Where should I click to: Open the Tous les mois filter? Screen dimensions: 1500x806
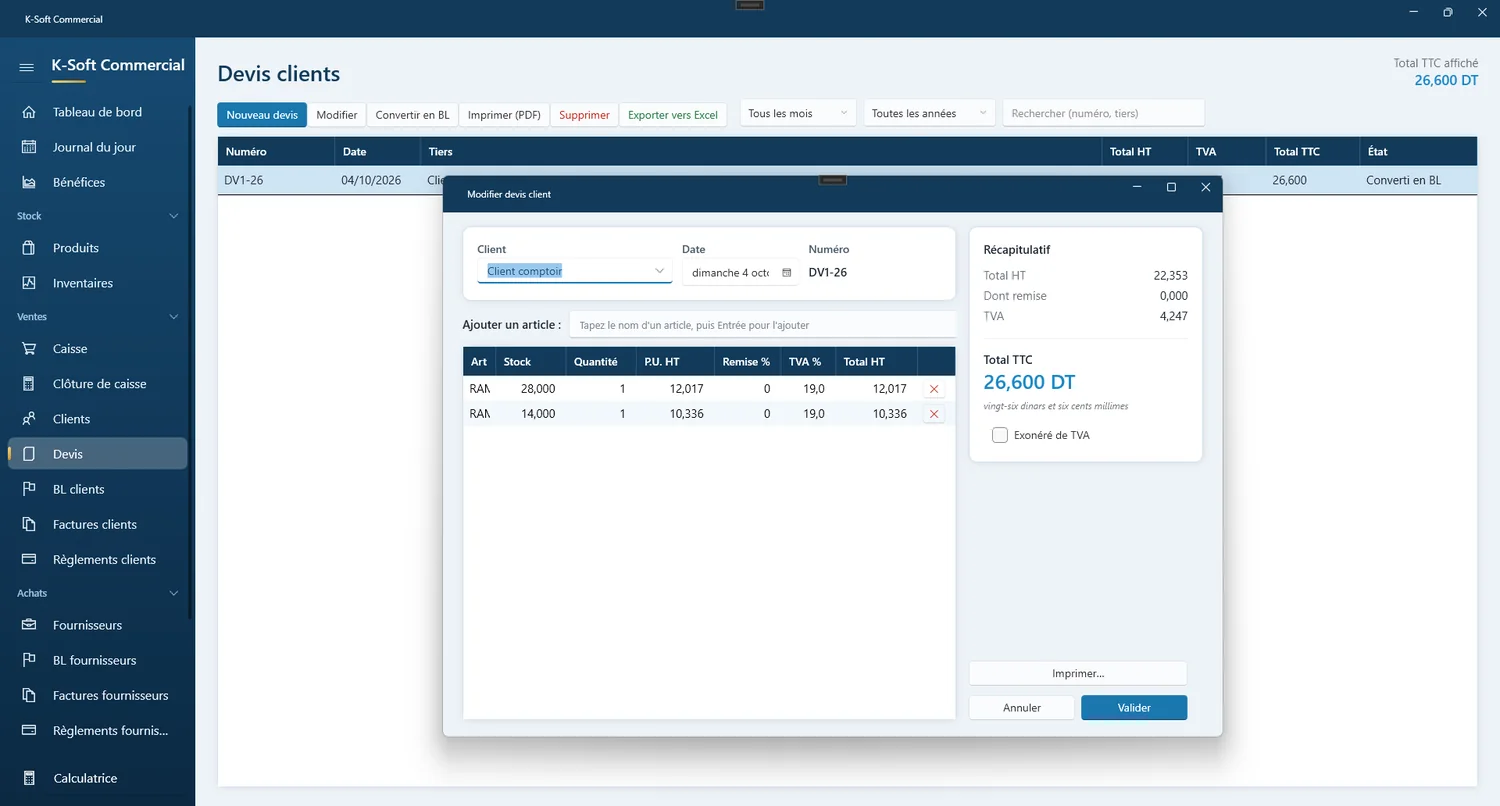[x=799, y=114]
